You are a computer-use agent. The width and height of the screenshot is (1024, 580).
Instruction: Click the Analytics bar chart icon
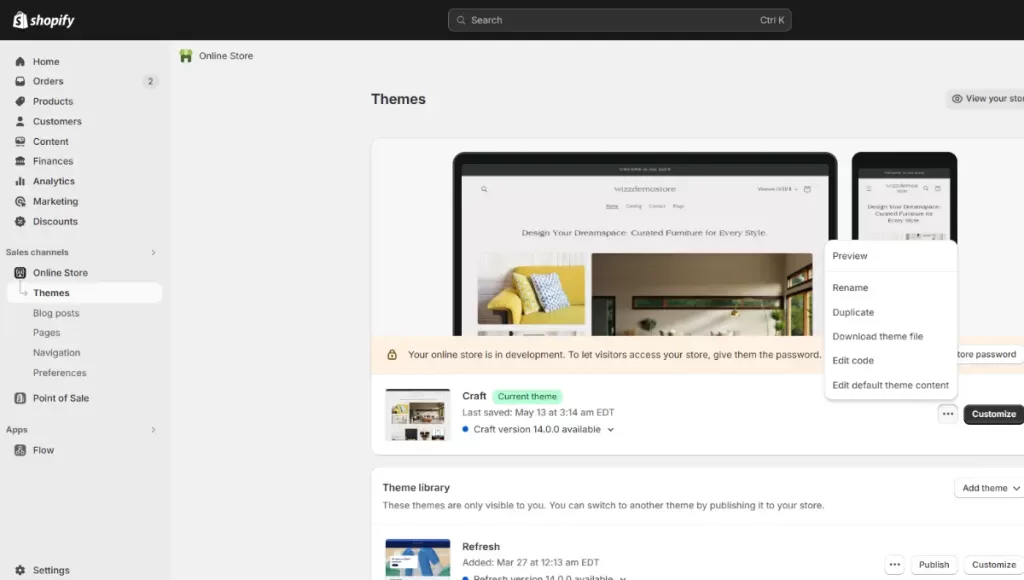coord(20,181)
